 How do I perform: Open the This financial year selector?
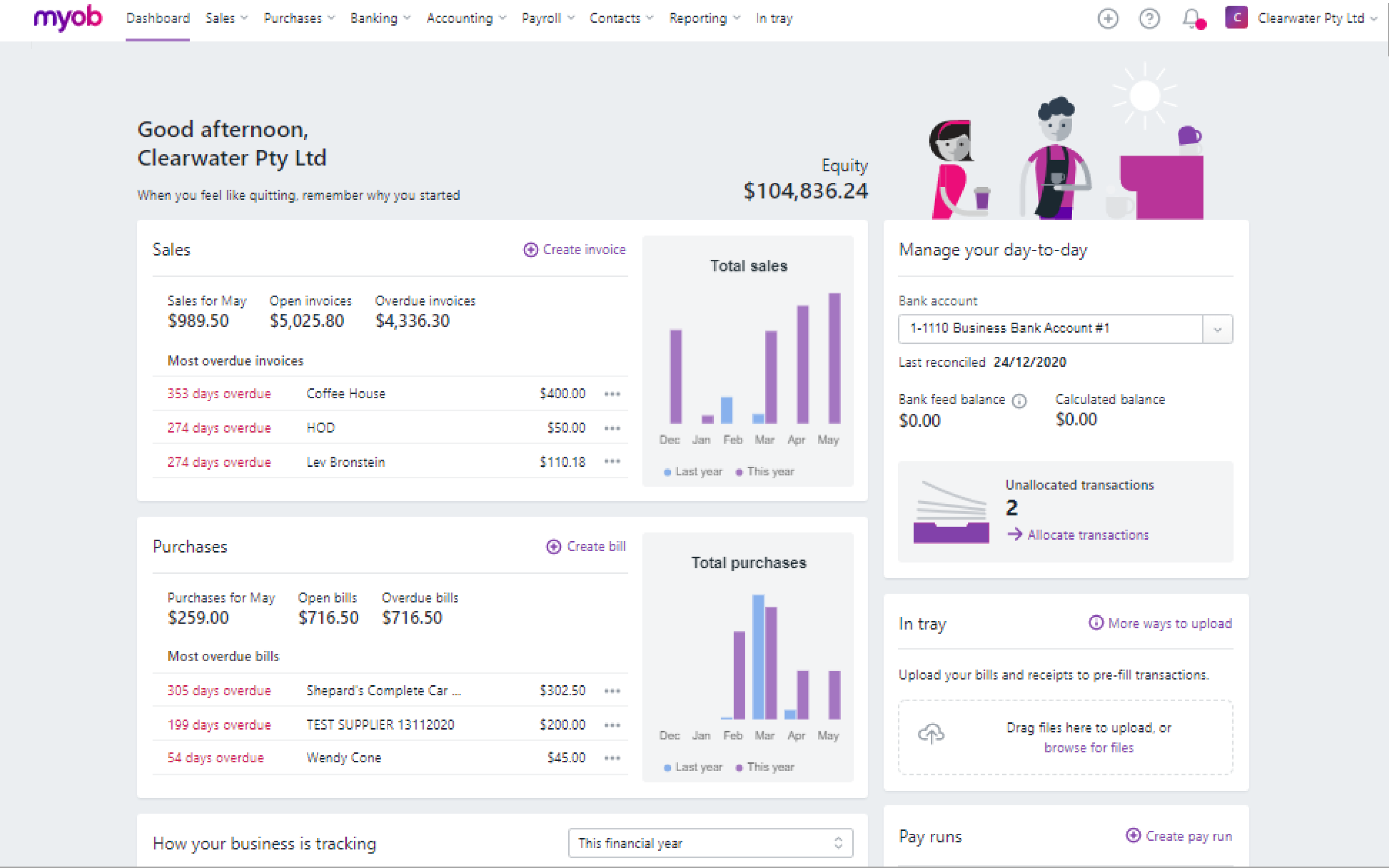click(710, 843)
